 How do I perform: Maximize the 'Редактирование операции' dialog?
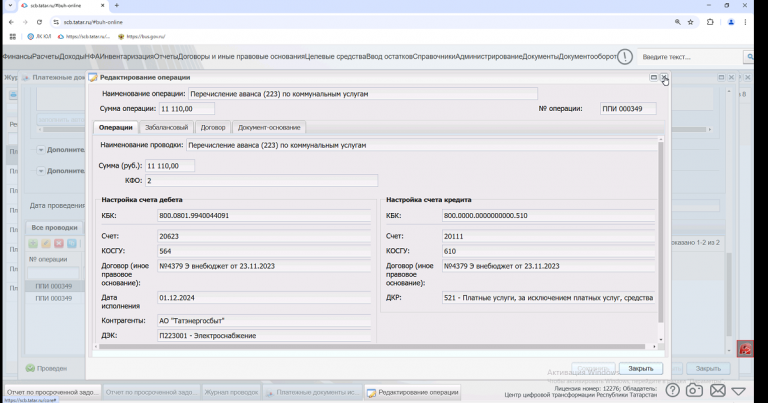click(x=653, y=77)
